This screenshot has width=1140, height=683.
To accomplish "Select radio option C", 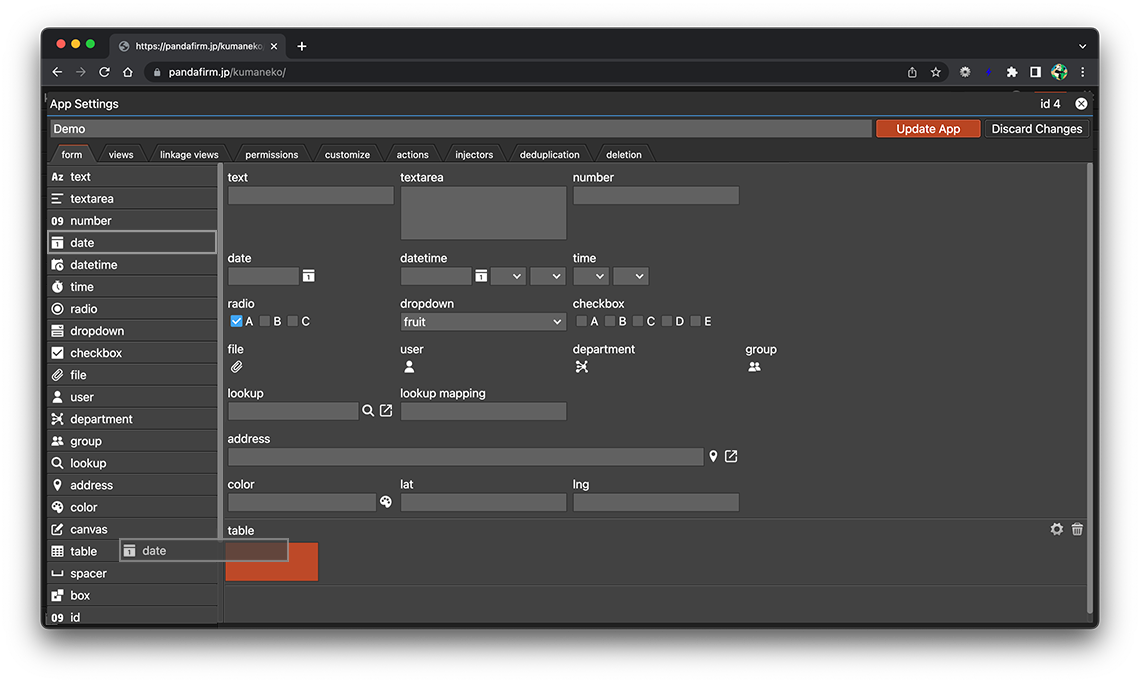I will click(x=293, y=322).
